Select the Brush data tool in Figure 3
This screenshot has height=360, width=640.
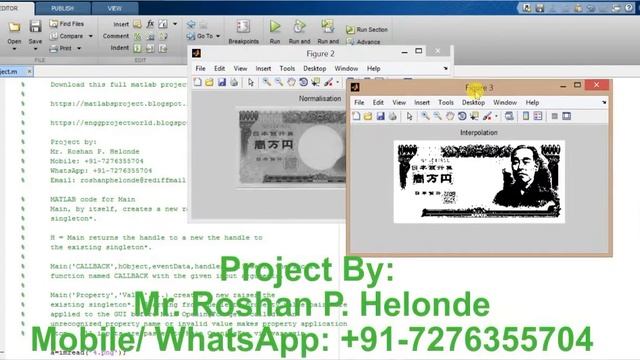(487, 116)
